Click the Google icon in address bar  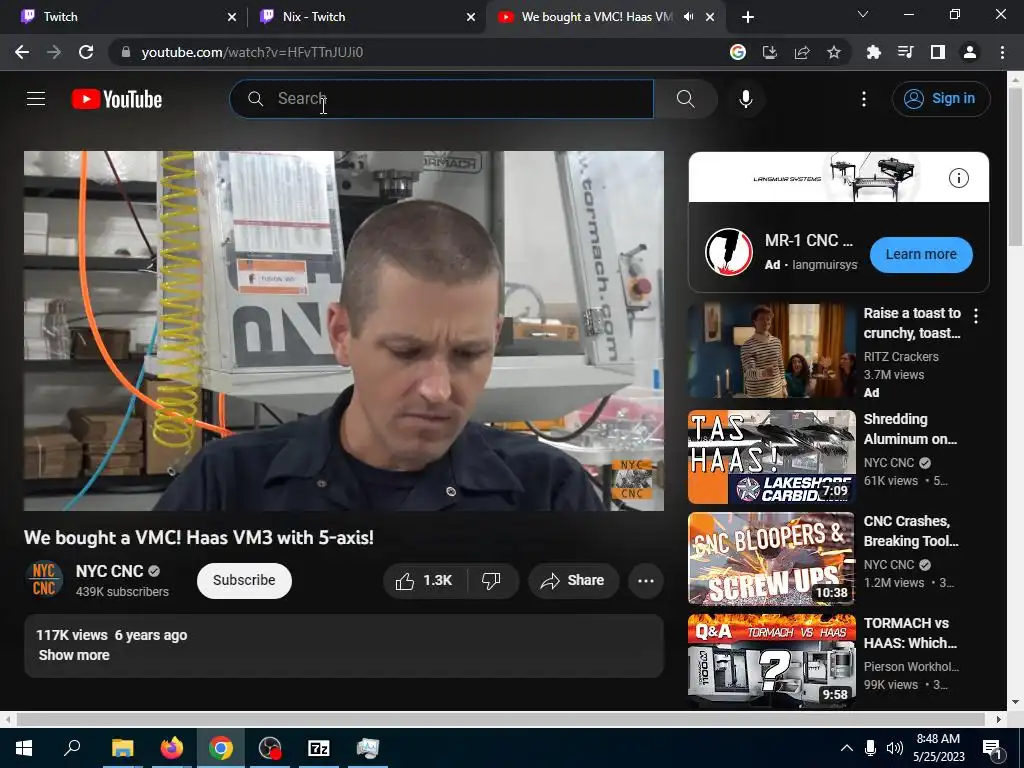(x=737, y=52)
